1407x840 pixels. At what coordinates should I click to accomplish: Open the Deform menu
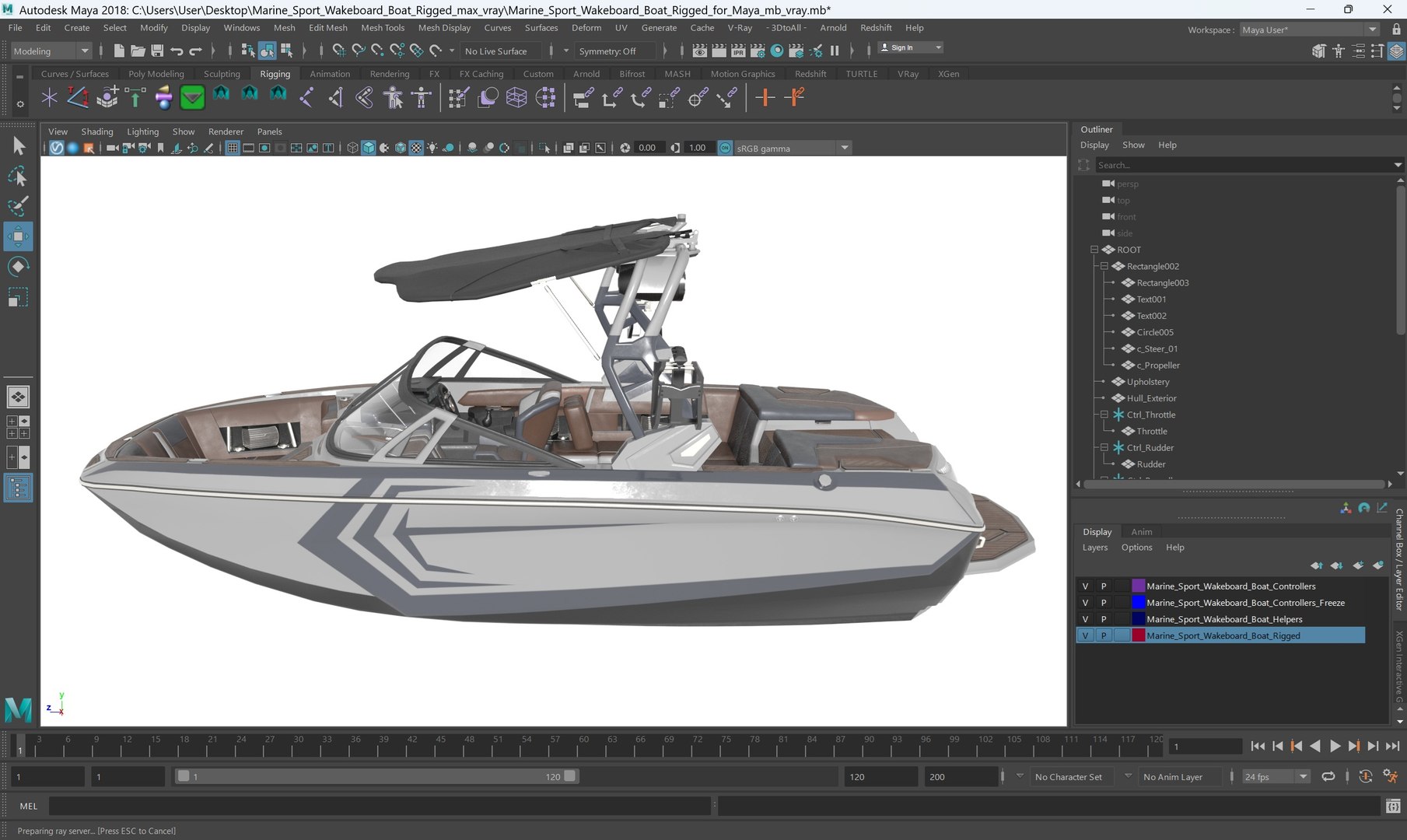coord(586,27)
